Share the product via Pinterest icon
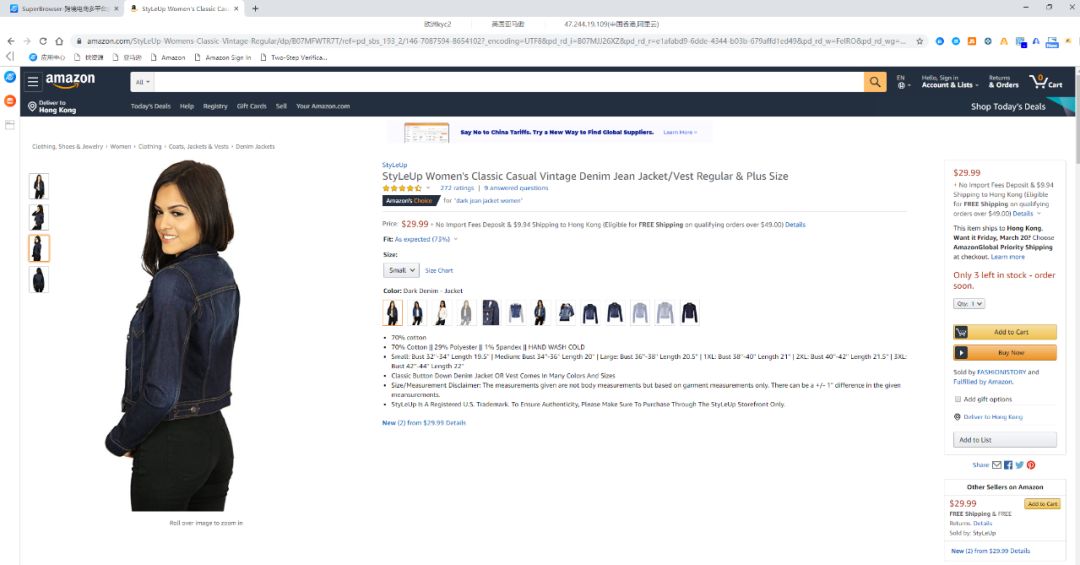Viewport: 1080px width, 565px height. pos(1030,465)
